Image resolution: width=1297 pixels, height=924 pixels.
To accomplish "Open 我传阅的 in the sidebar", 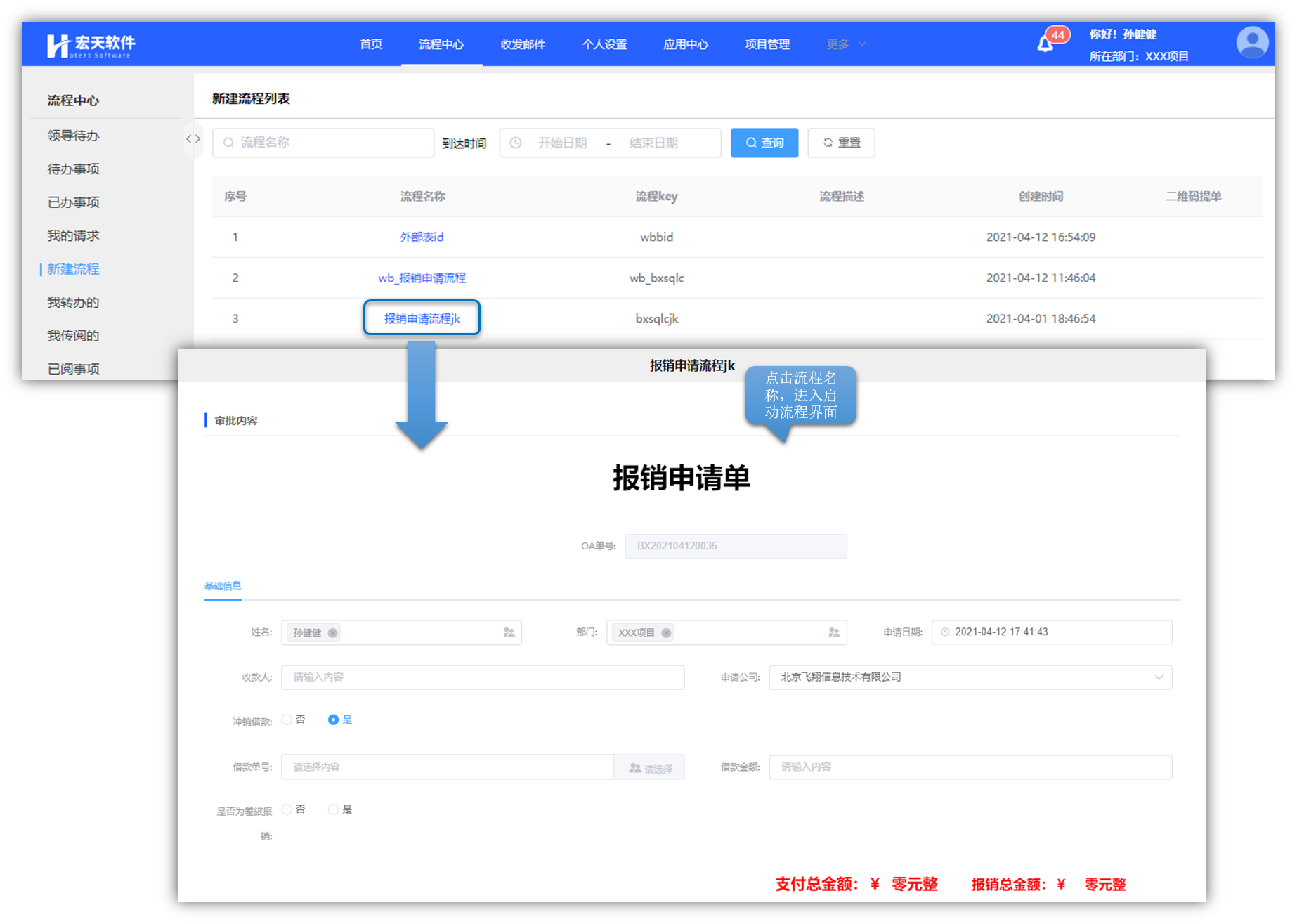I will [x=73, y=336].
